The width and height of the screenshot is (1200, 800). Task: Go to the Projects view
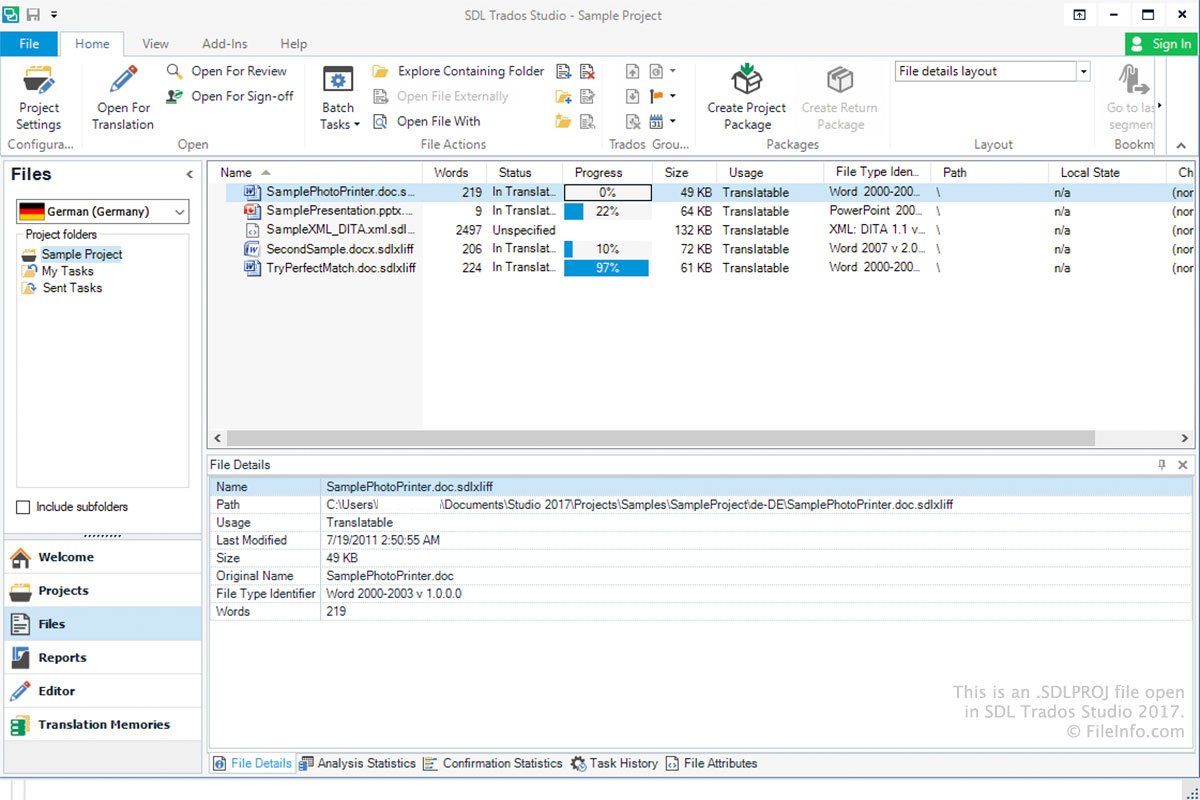[x=104, y=590]
